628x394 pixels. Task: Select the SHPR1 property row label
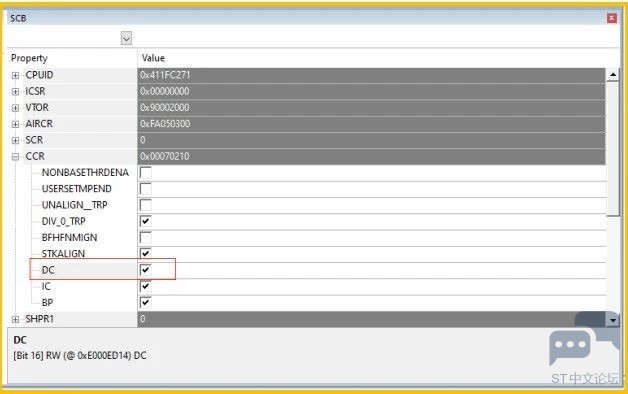pos(40,319)
